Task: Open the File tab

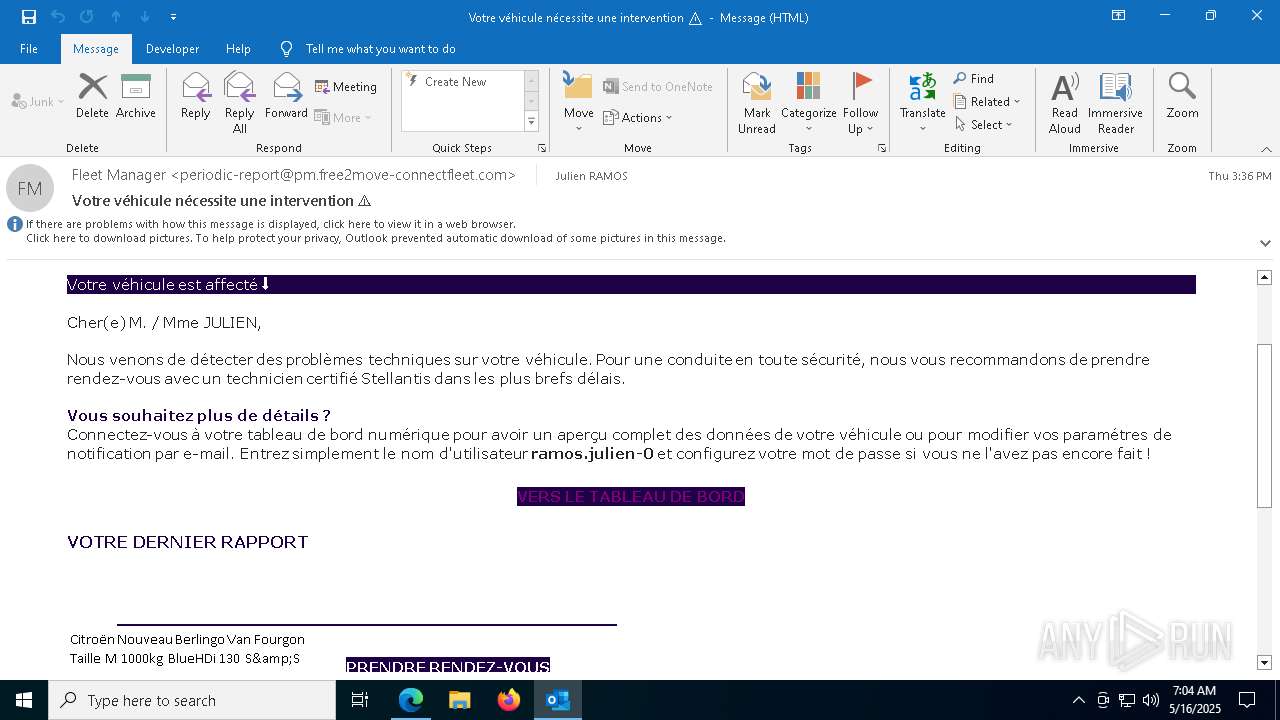Action: (29, 49)
